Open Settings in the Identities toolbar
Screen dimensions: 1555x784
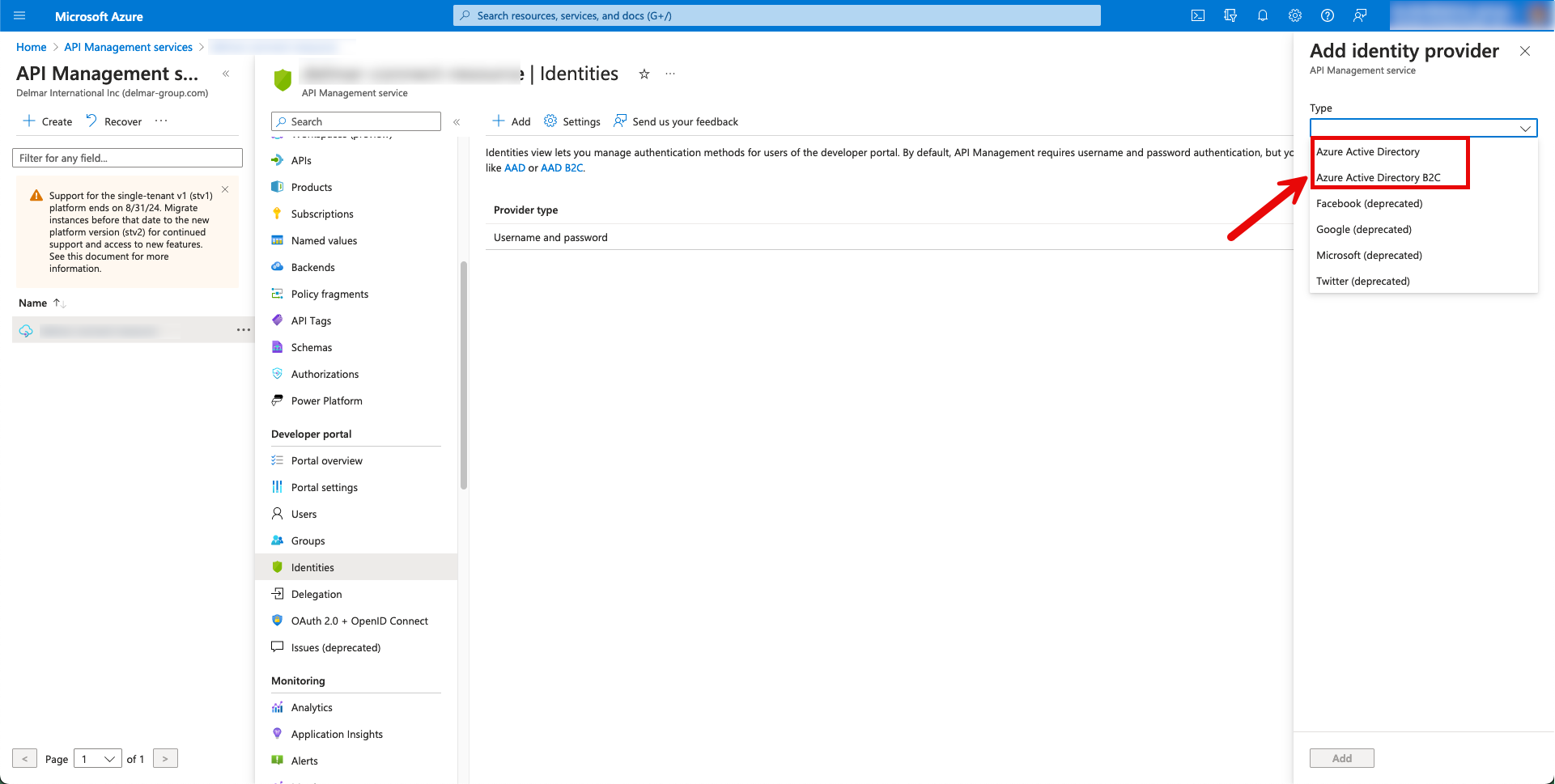(x=572, y=121)
